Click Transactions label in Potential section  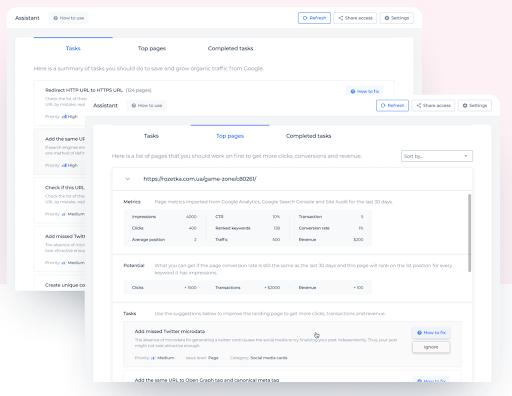[x=228, y=288]
